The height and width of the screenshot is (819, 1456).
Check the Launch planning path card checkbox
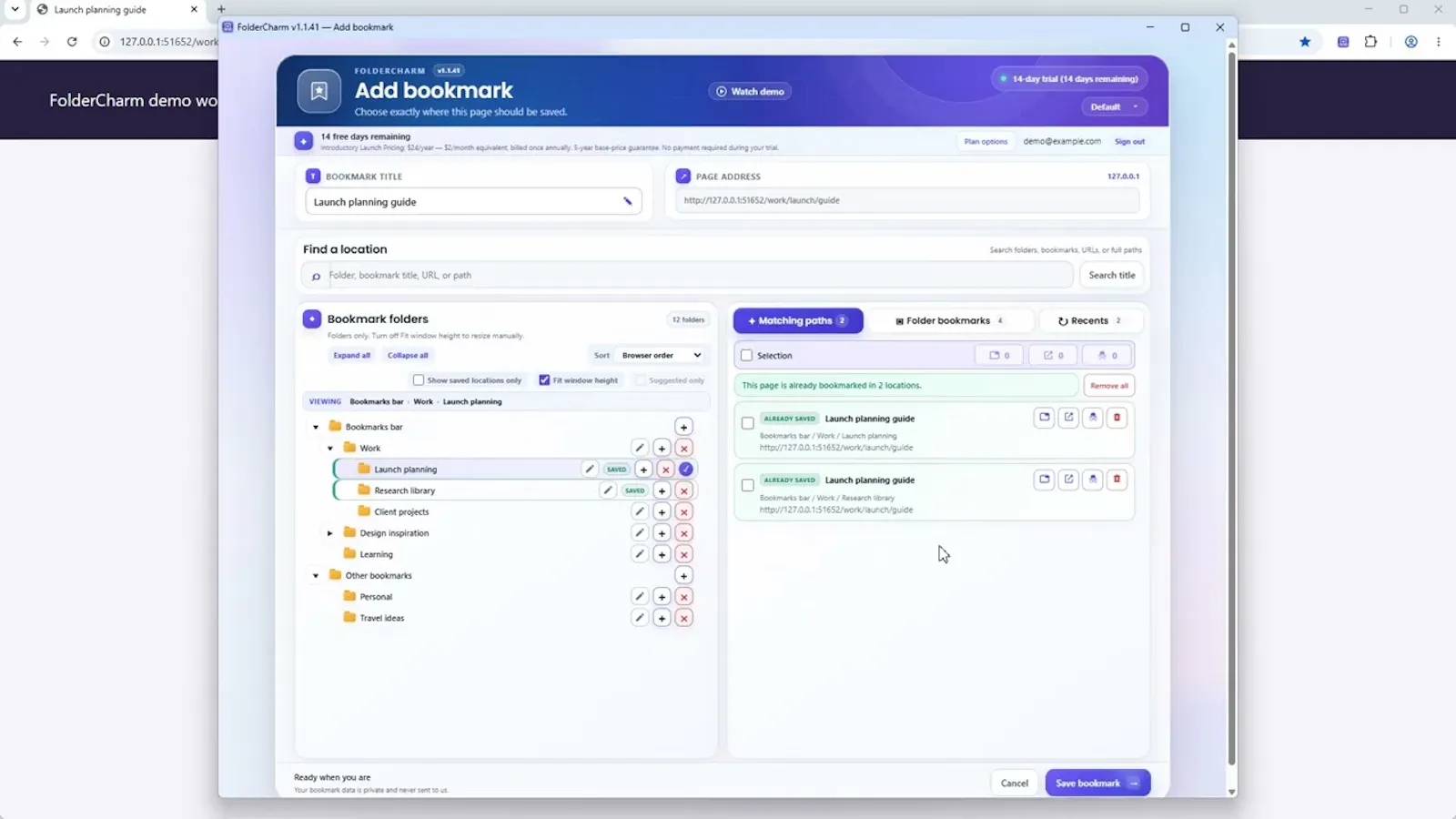[x=748, y=423]
